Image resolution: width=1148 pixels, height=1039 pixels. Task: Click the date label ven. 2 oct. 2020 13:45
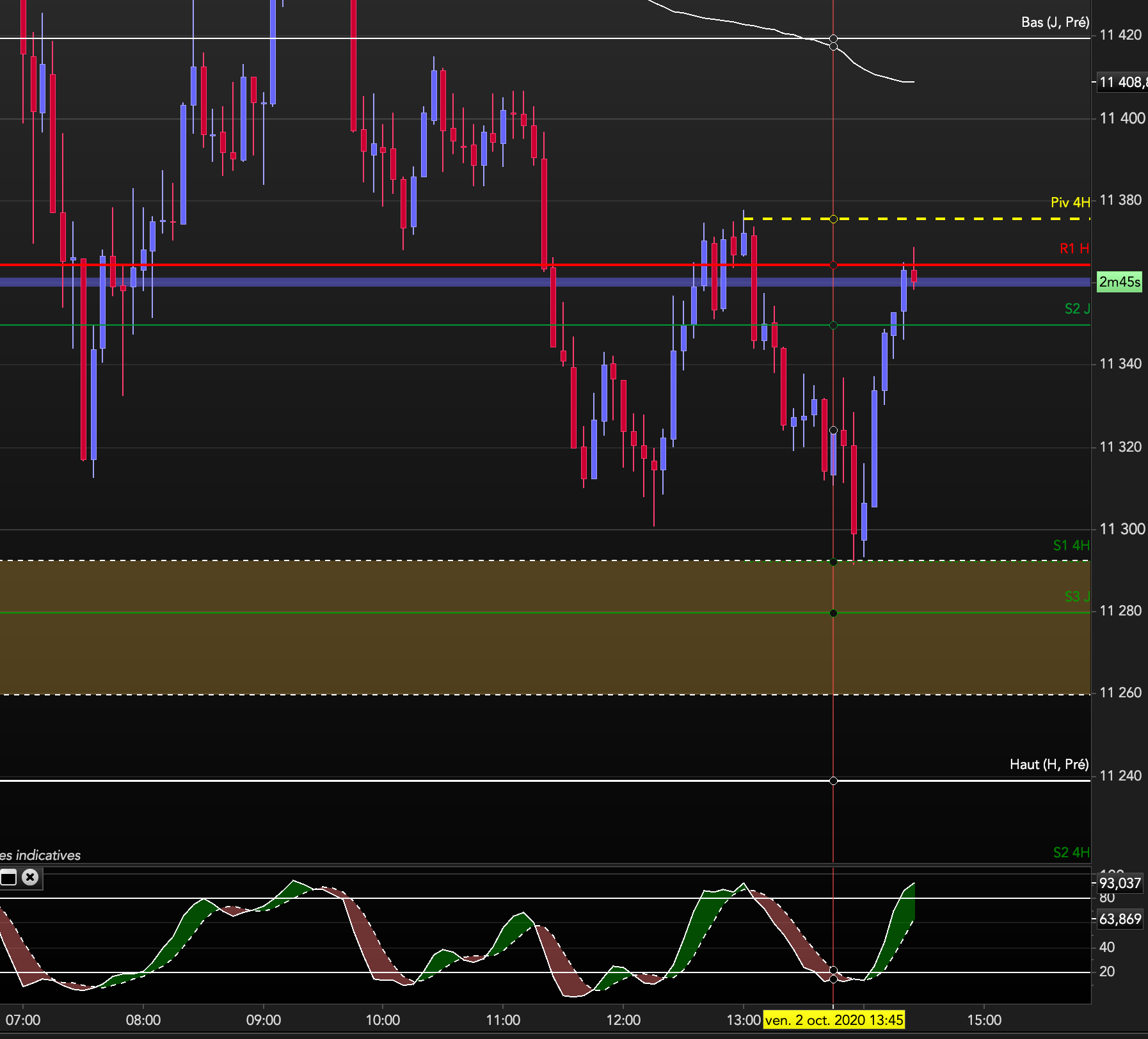point(834,1020)
